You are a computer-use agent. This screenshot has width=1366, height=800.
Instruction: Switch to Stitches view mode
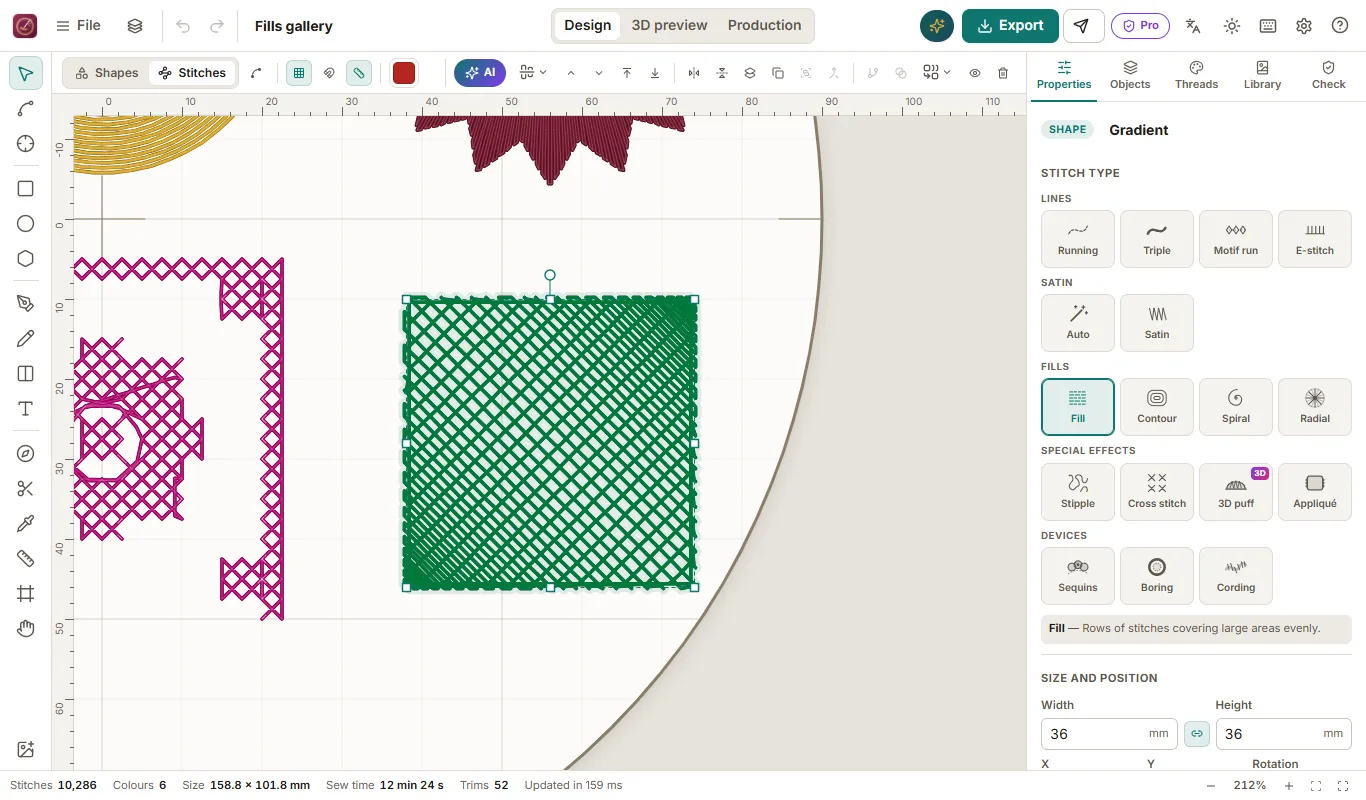192,73
